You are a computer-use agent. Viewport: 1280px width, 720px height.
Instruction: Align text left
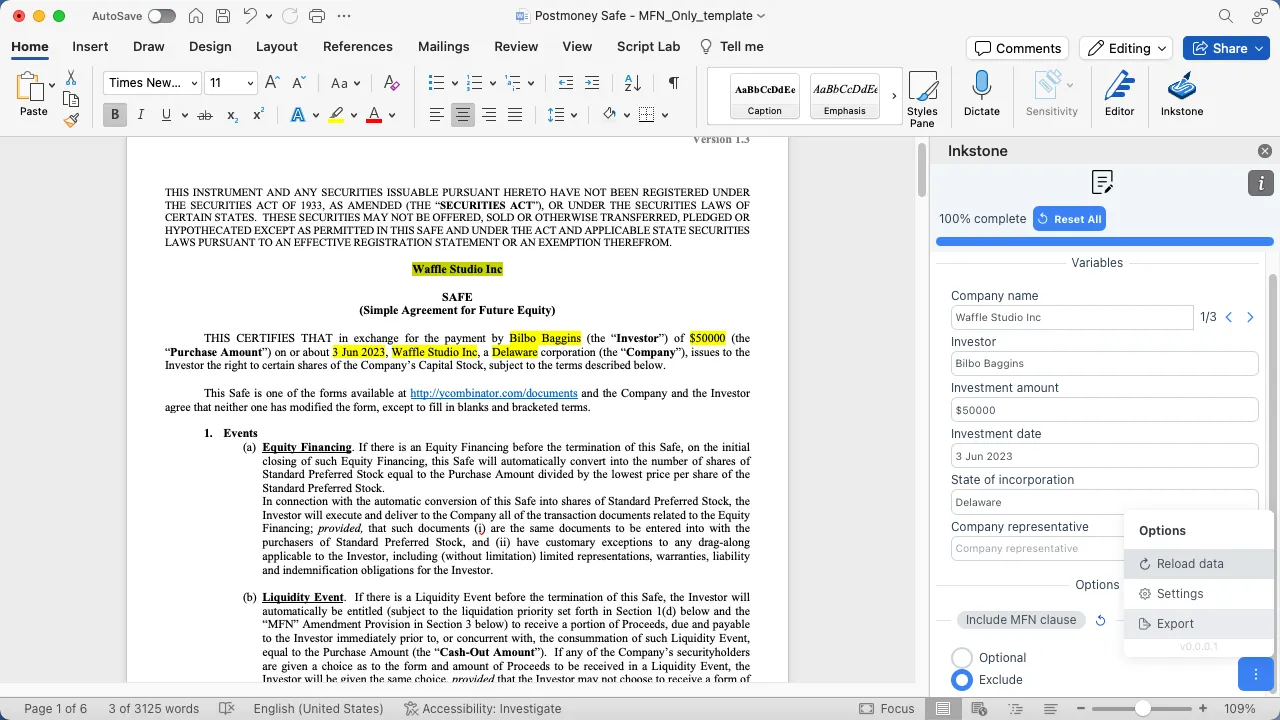pos(437,115)
